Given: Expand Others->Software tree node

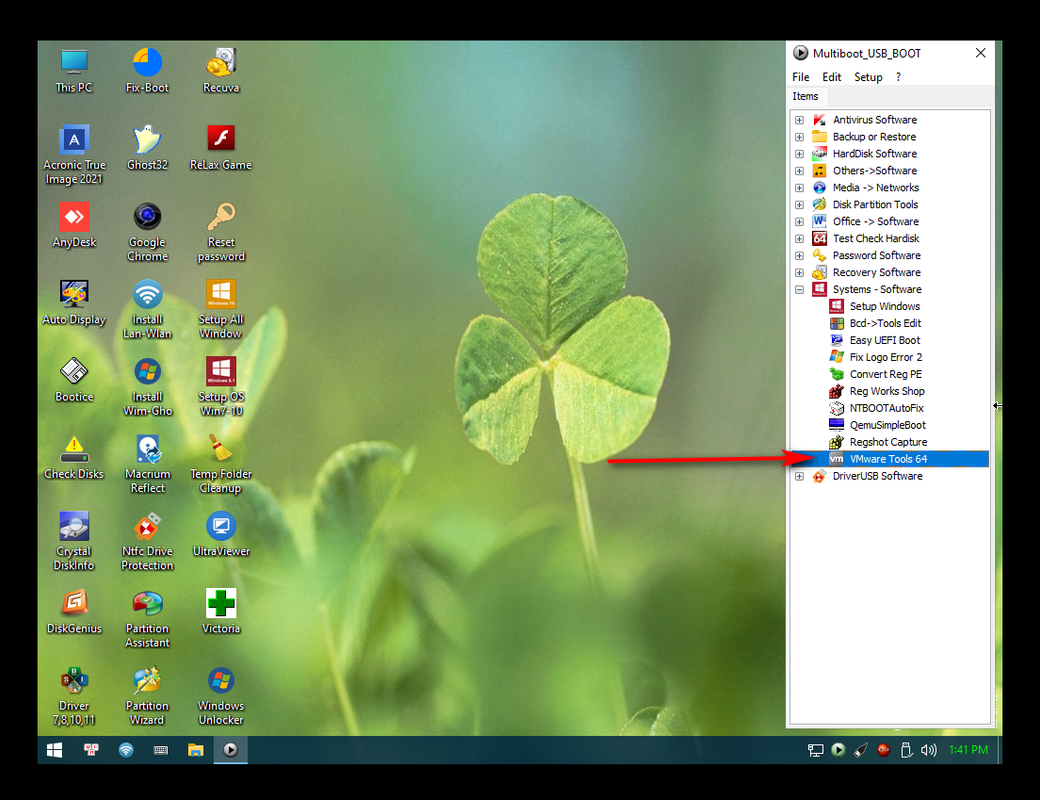Looking at the screenshot, I should click(x=799, y=170).
